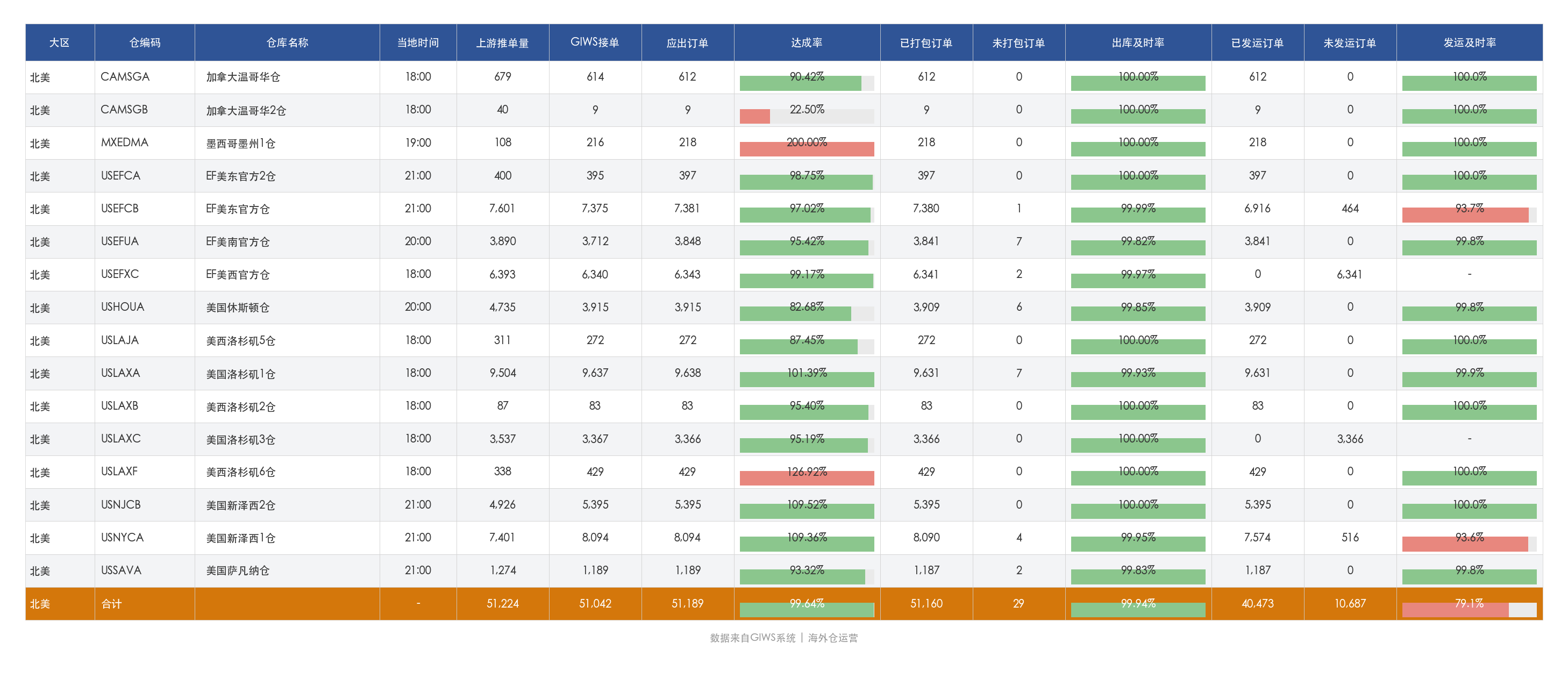
Task: Select warehouse name 加拿大温哥华2仓
Action: (x=246, y=110)
